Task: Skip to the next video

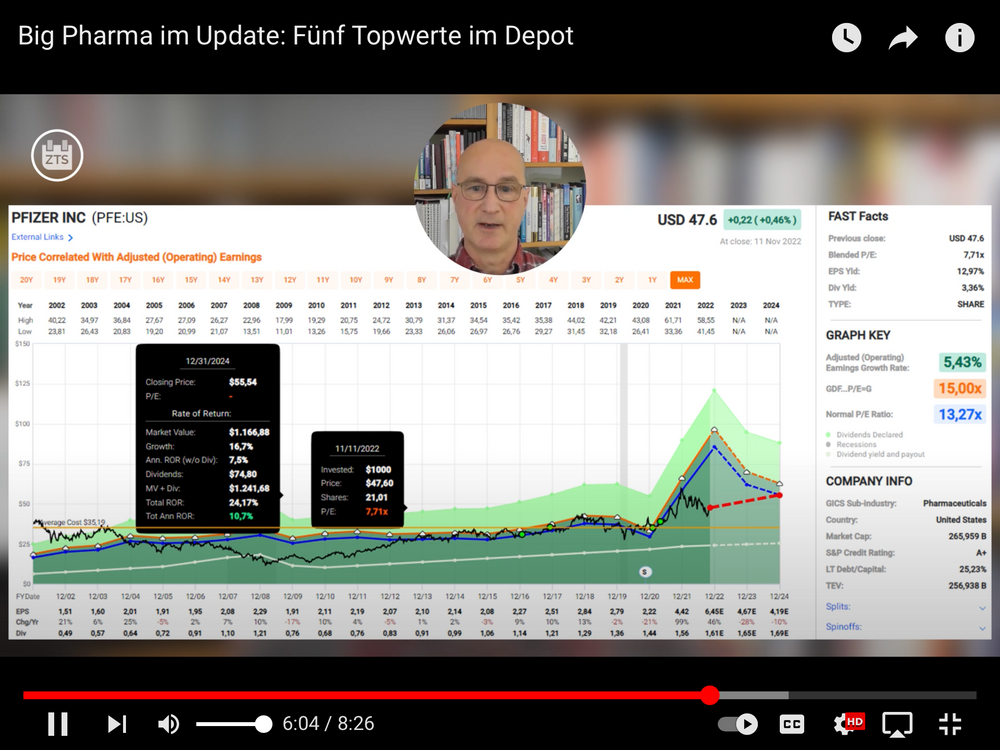Action: 117,724
